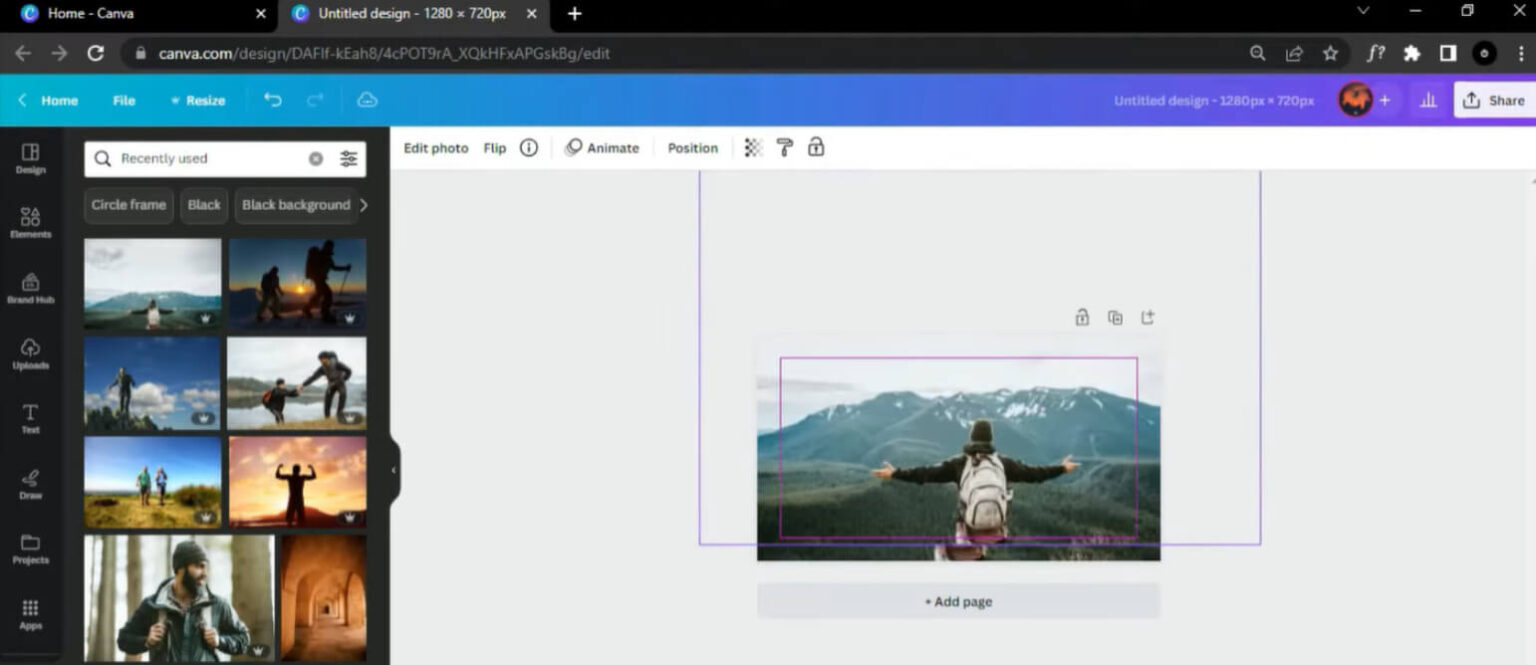1536x665 pixels.
Task: Go back to Home
Action: (48, 100)
